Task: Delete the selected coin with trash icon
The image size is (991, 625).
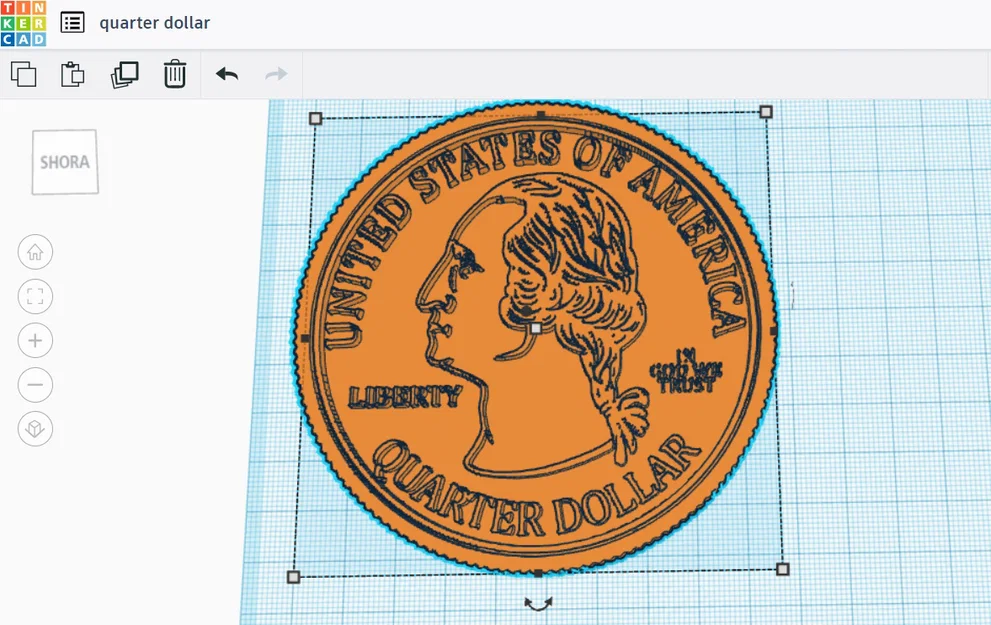Action: point(174,74)
